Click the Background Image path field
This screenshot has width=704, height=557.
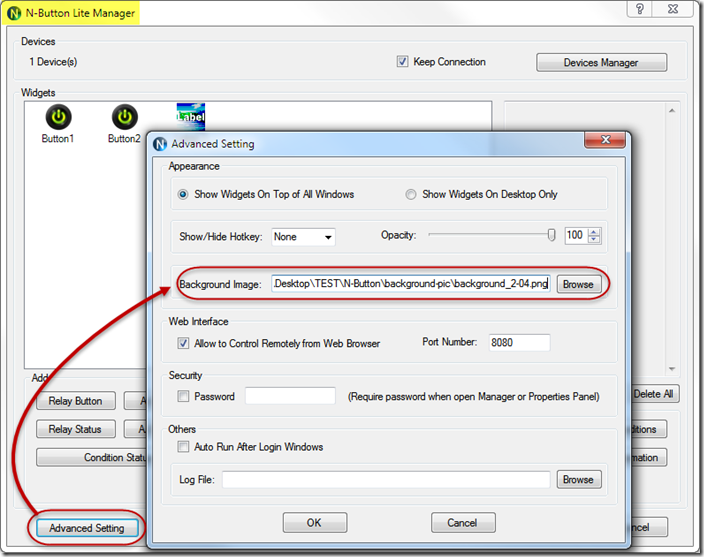pyautogui.click(x=411, y=284)
